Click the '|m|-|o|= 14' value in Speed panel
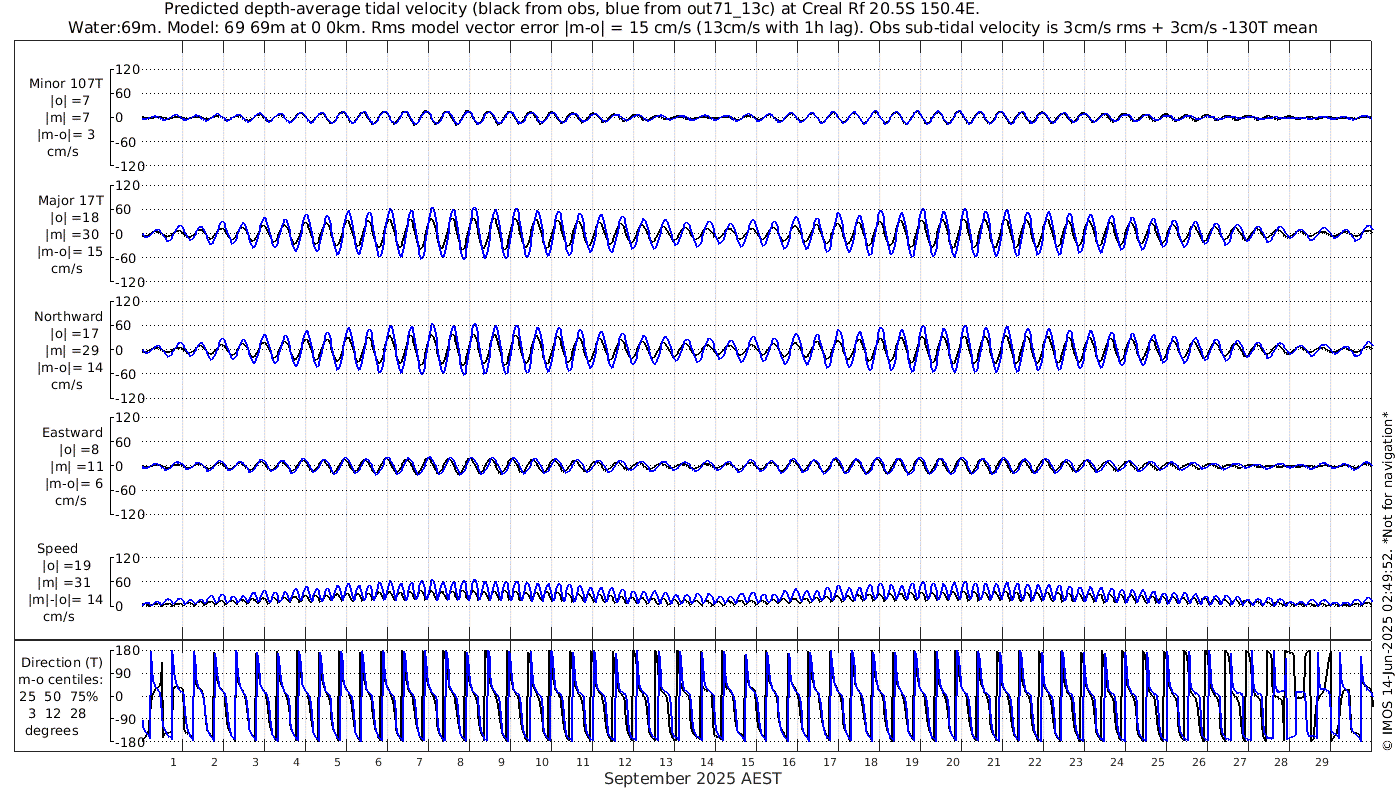 (x=66, y=600)
